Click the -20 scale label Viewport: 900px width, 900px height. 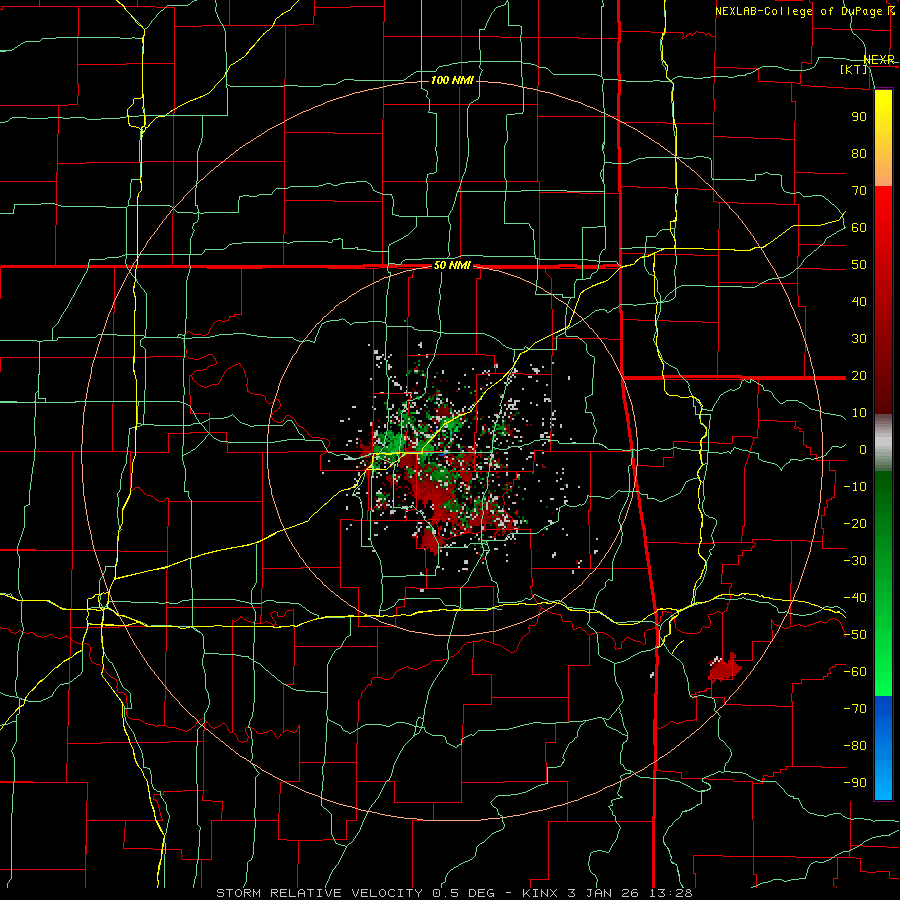click(x=855, y=523)
